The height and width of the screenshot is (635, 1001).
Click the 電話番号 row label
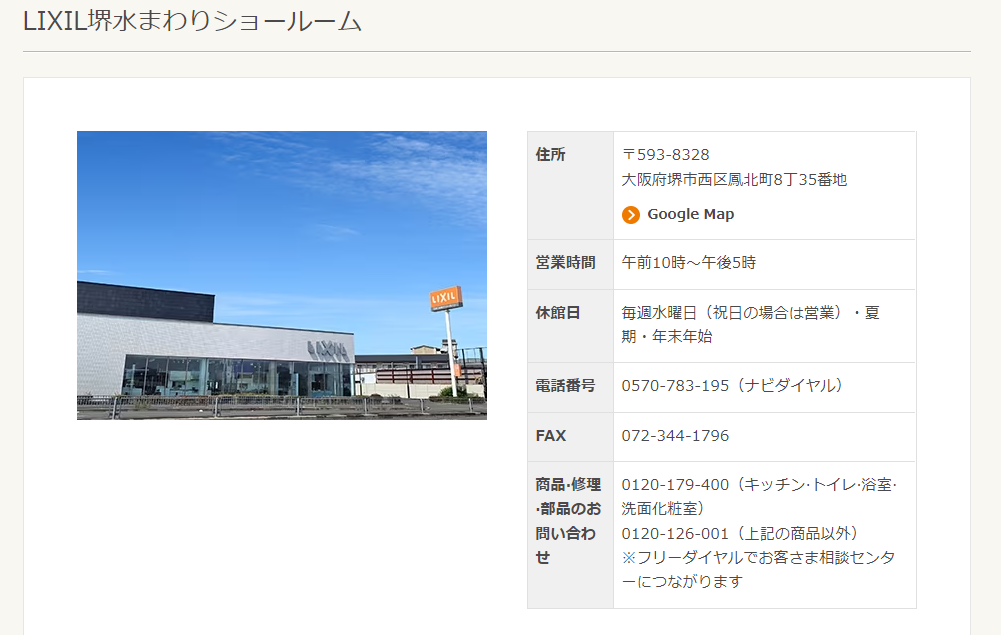[x=565, y=385]
